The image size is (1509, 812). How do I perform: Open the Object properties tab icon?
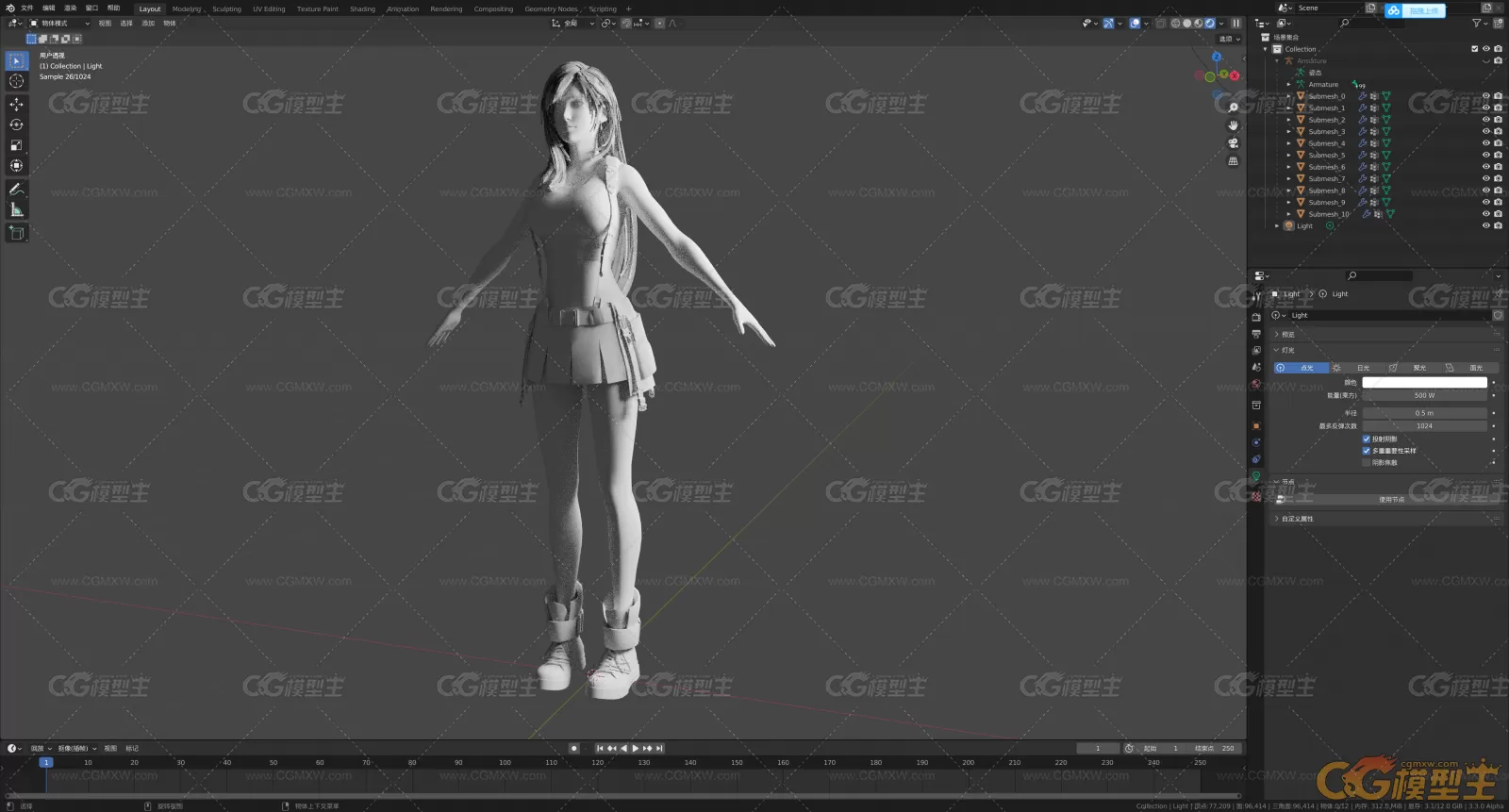tap(1256, 425)
